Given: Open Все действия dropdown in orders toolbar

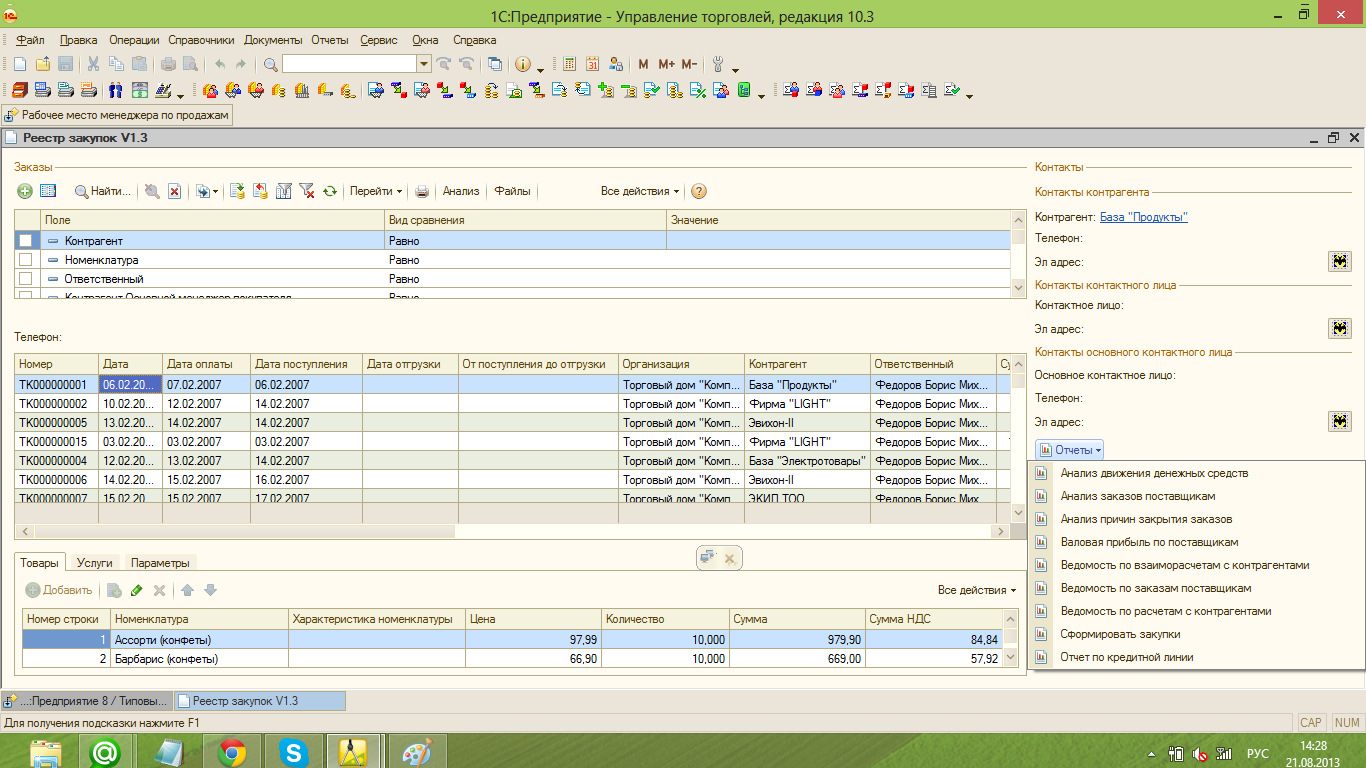Looking at the screenshot, I should [x=640, y=191].
